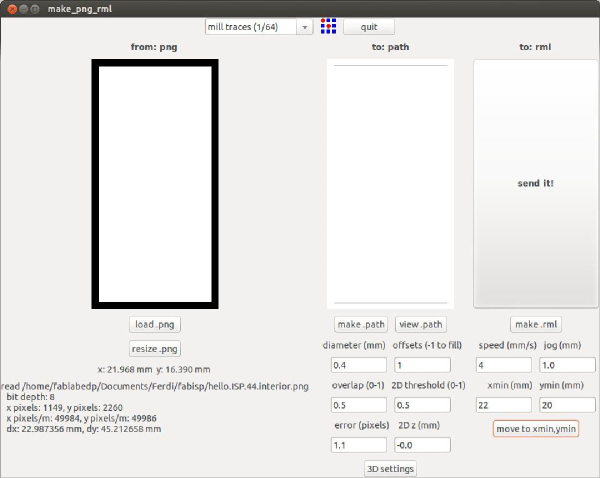600x478 pixels.
Task: Click the load .png button
Action: point(155,325)
